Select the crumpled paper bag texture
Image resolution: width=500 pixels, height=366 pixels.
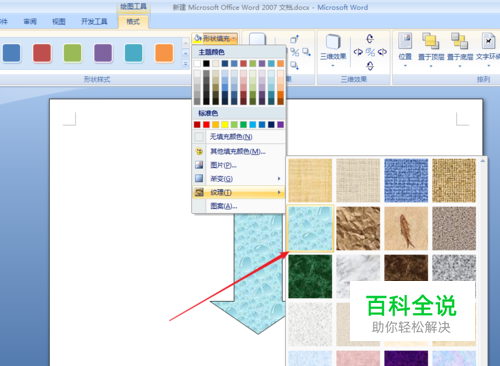click(x=358, y=228)
